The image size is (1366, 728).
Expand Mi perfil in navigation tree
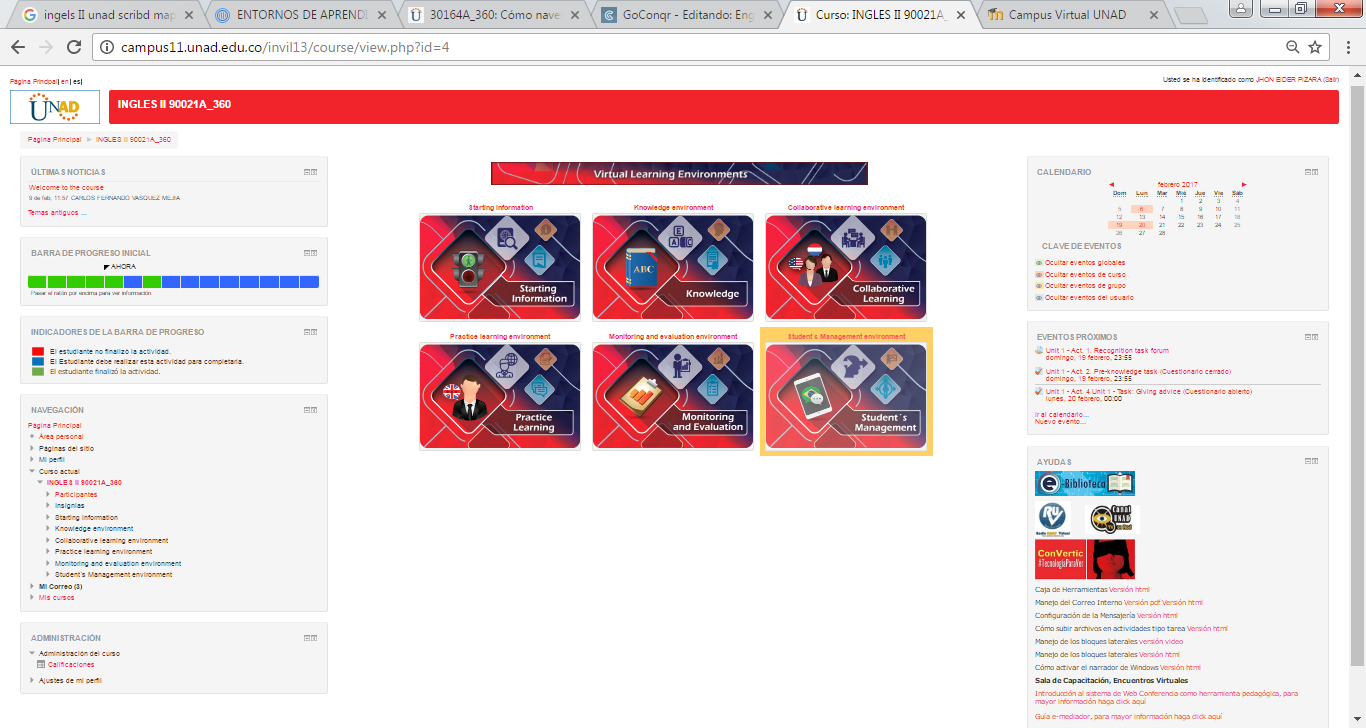(32, 460)
